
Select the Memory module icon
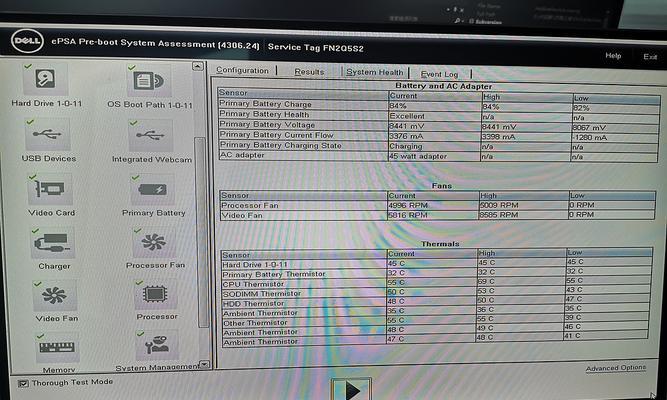tap(57, 348)
